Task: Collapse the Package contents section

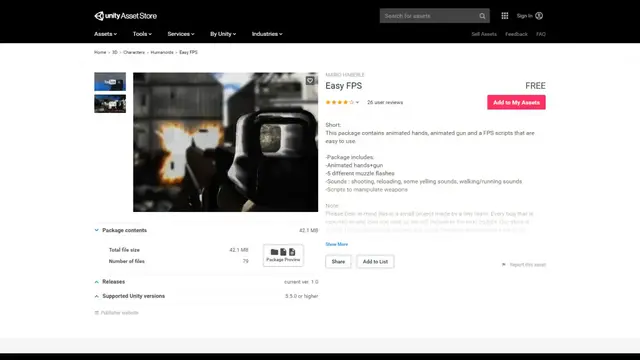Action: 97,230
